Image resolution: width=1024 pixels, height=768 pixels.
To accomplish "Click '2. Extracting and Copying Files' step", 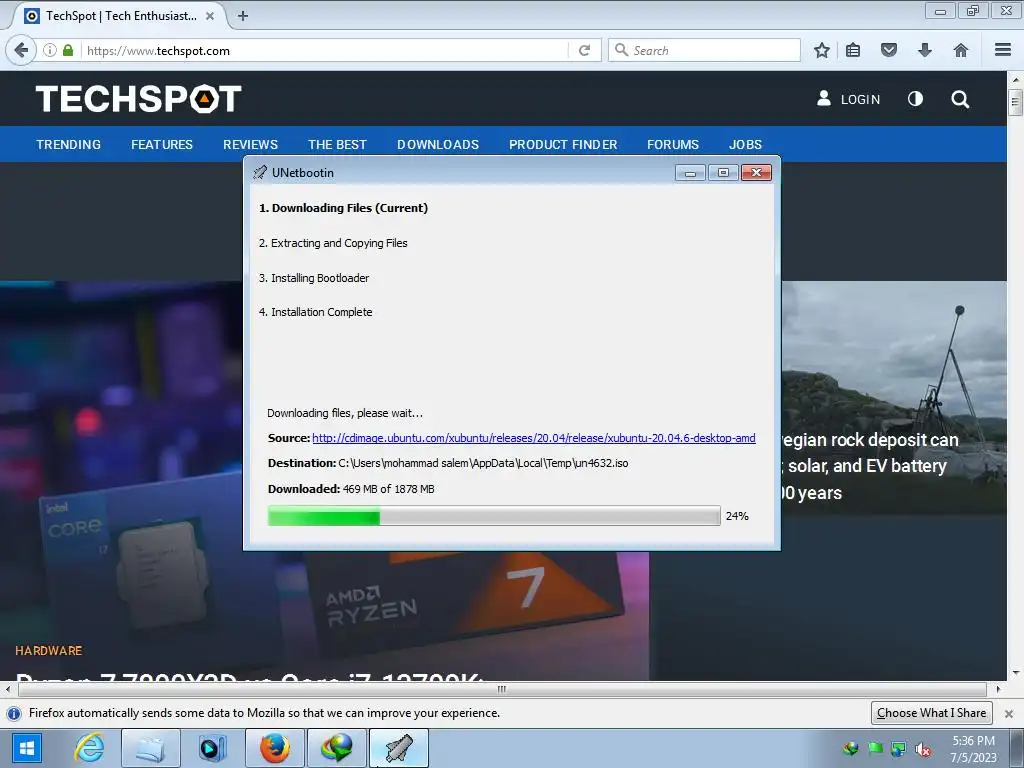I will point(333,243).
